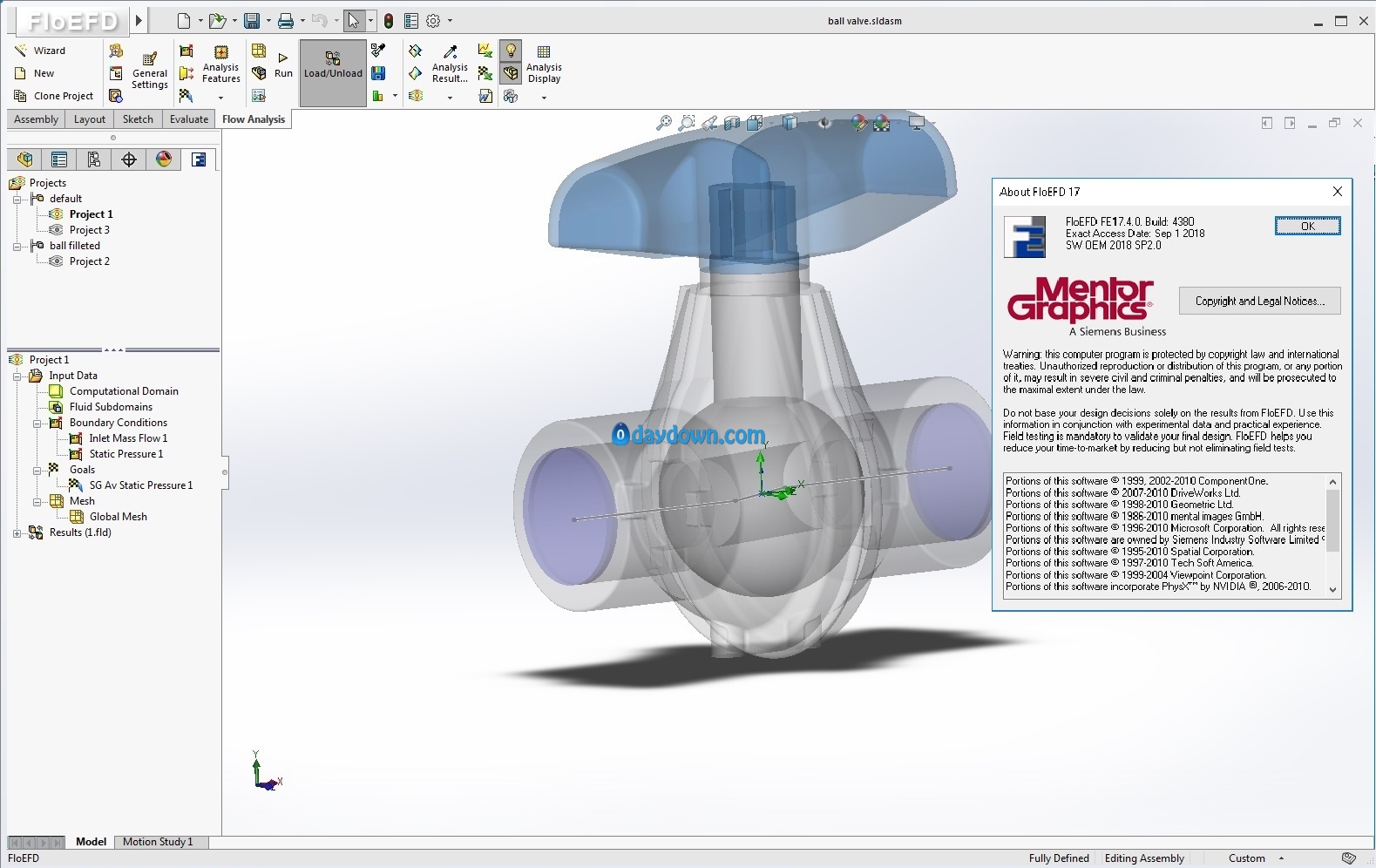This screenshot has width=1376, height=868.
Task: Click the checkered flag goals icon in the ribbon
Action: tap(186, 96)
